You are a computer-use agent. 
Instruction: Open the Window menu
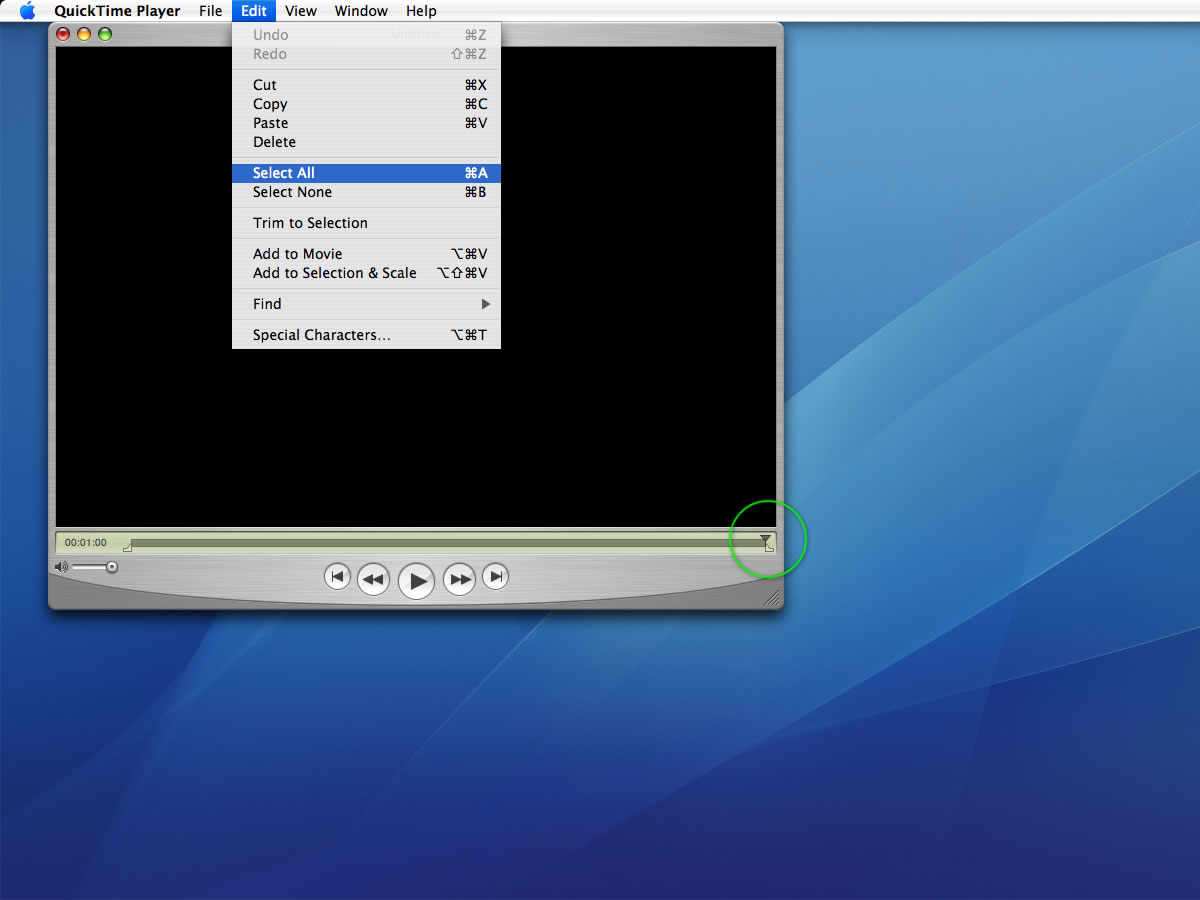pyautogui.click(x=361, y=11)
